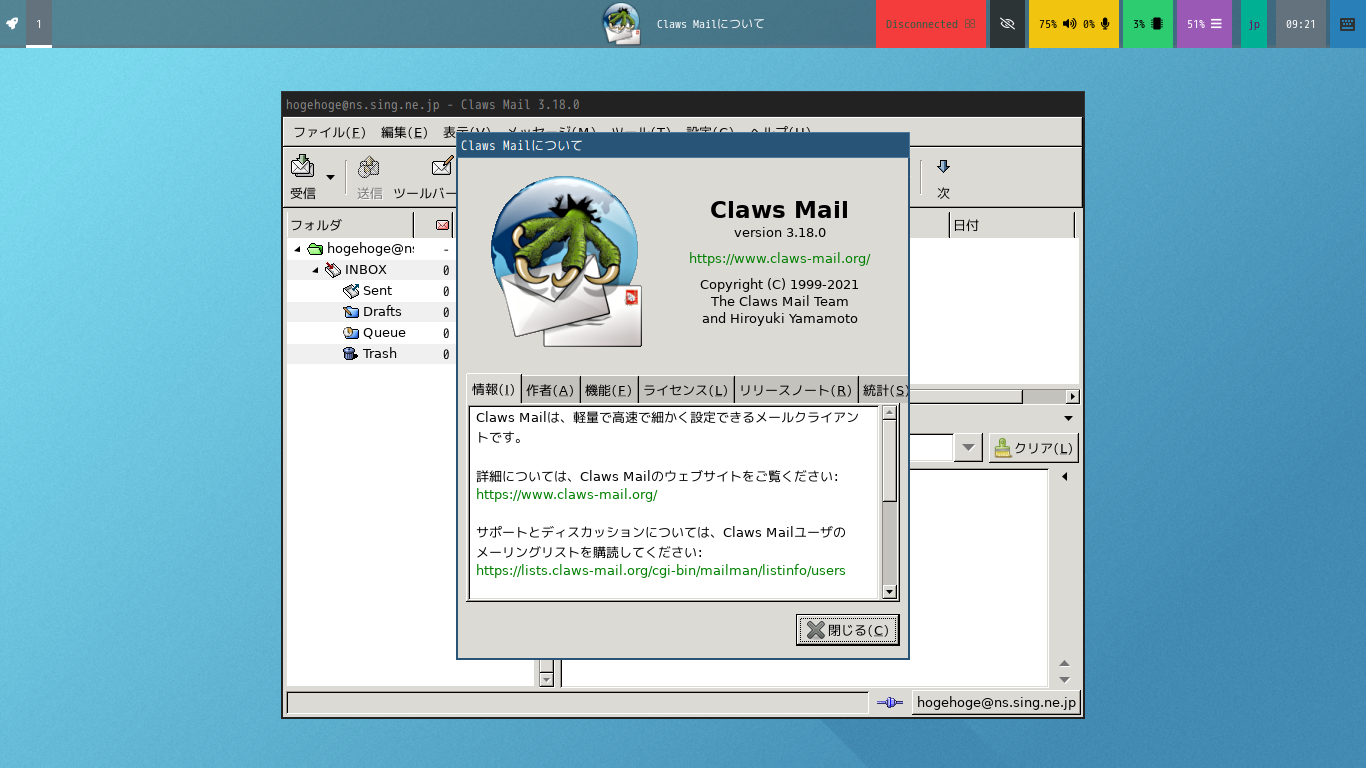The width and height of the screenshot is (1366, 768).
Task: Click the 'Drafts' folder label
Action: [382, 312]
